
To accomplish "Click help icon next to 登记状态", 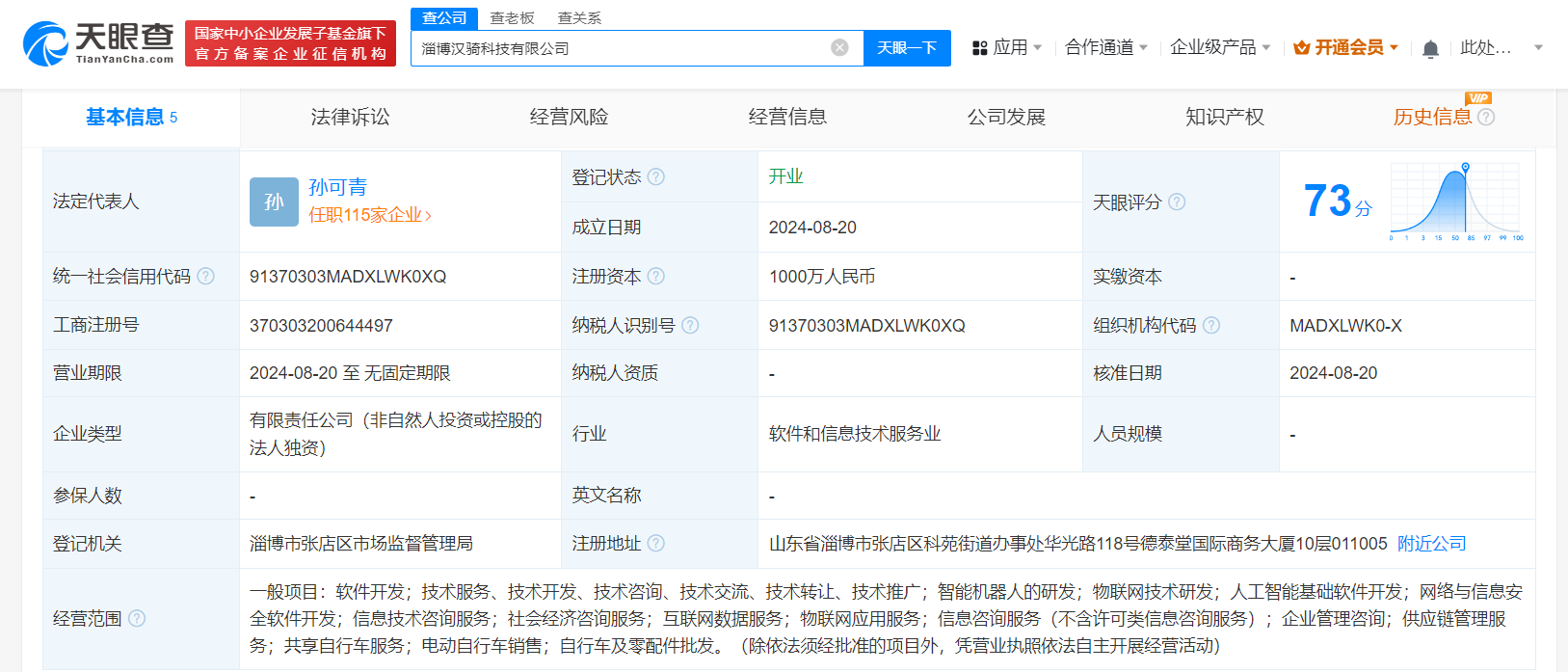I will [x=656, y=177].
